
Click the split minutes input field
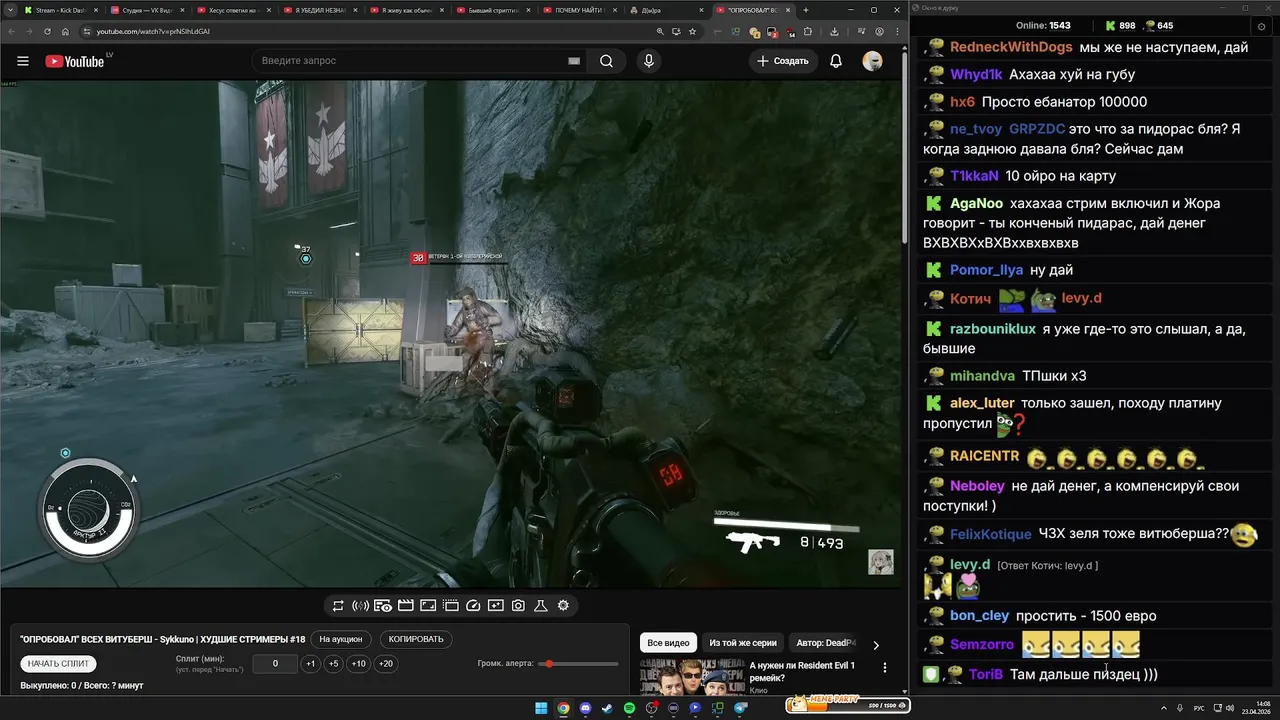pos(275,664)
